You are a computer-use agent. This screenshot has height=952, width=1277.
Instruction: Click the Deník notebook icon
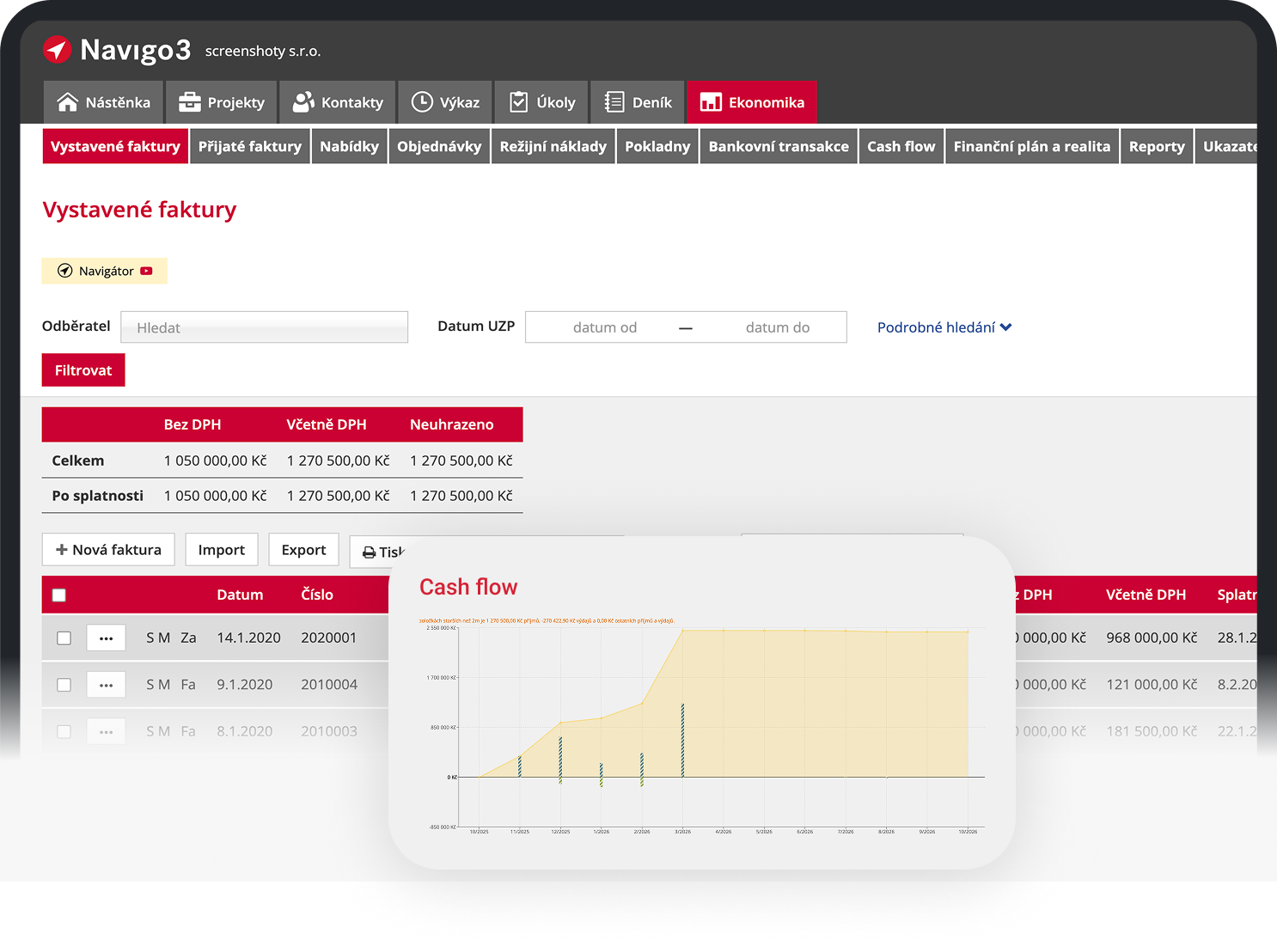pyautogui.click(x=614, y=102)
